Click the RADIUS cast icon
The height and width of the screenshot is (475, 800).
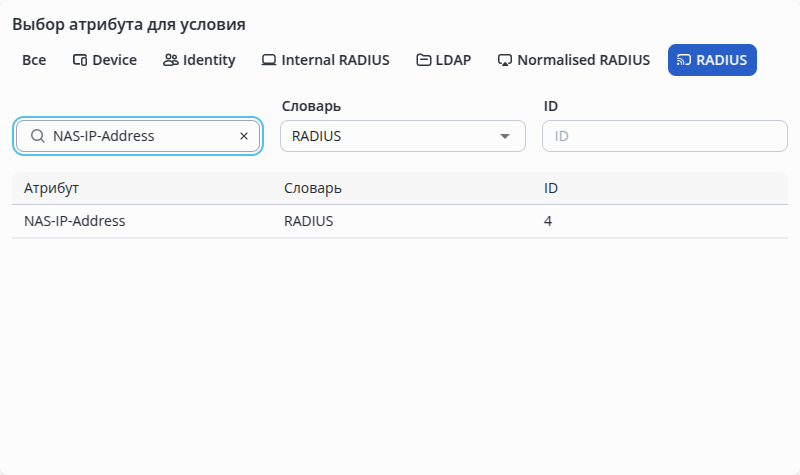[683, 60]
